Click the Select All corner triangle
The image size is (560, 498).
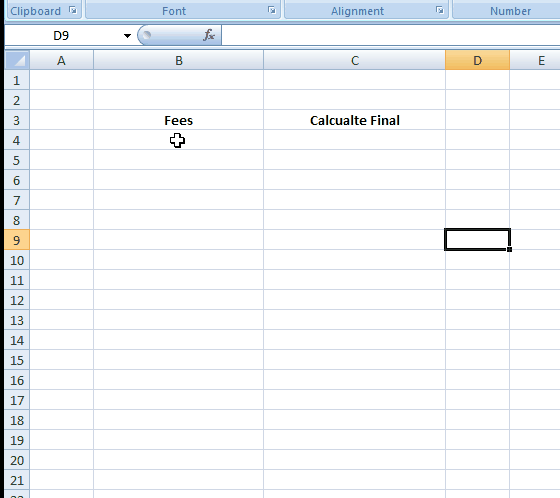pyautogui.click(x=17, y=60)
